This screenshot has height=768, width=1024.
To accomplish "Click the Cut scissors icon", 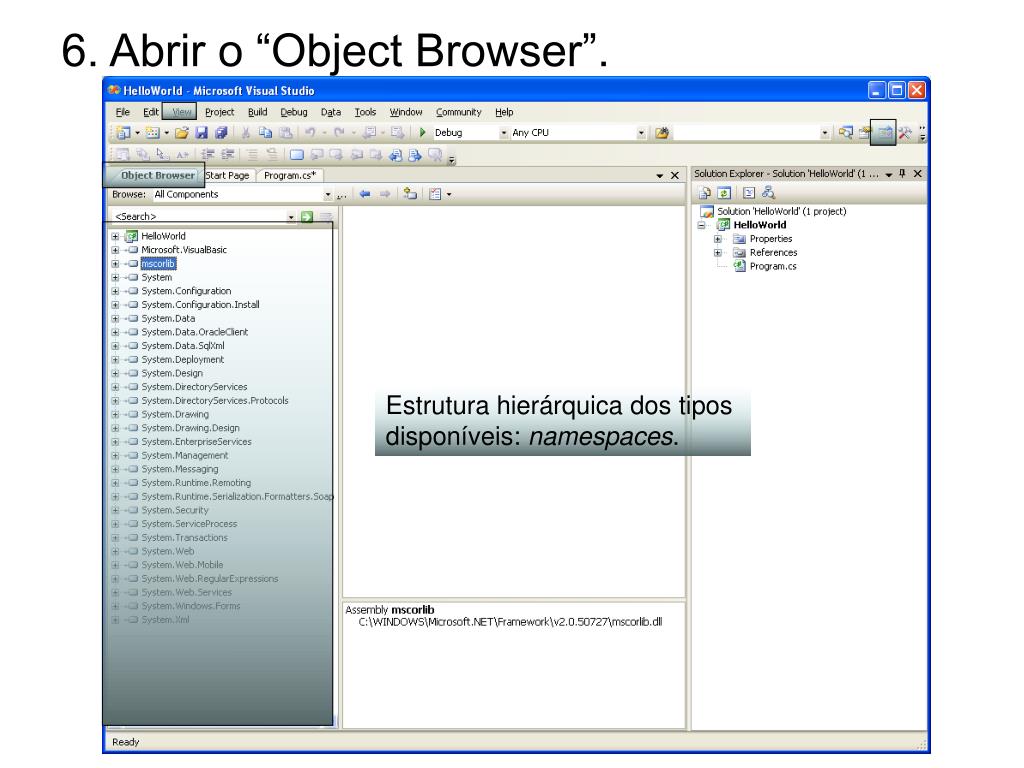I will (246, 133).
